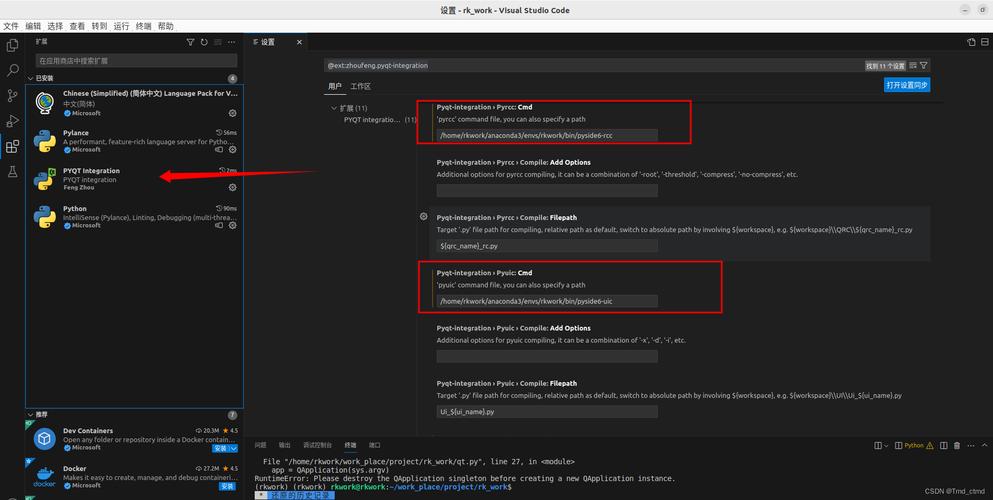Open 编辑 menu

pos(33,26)
